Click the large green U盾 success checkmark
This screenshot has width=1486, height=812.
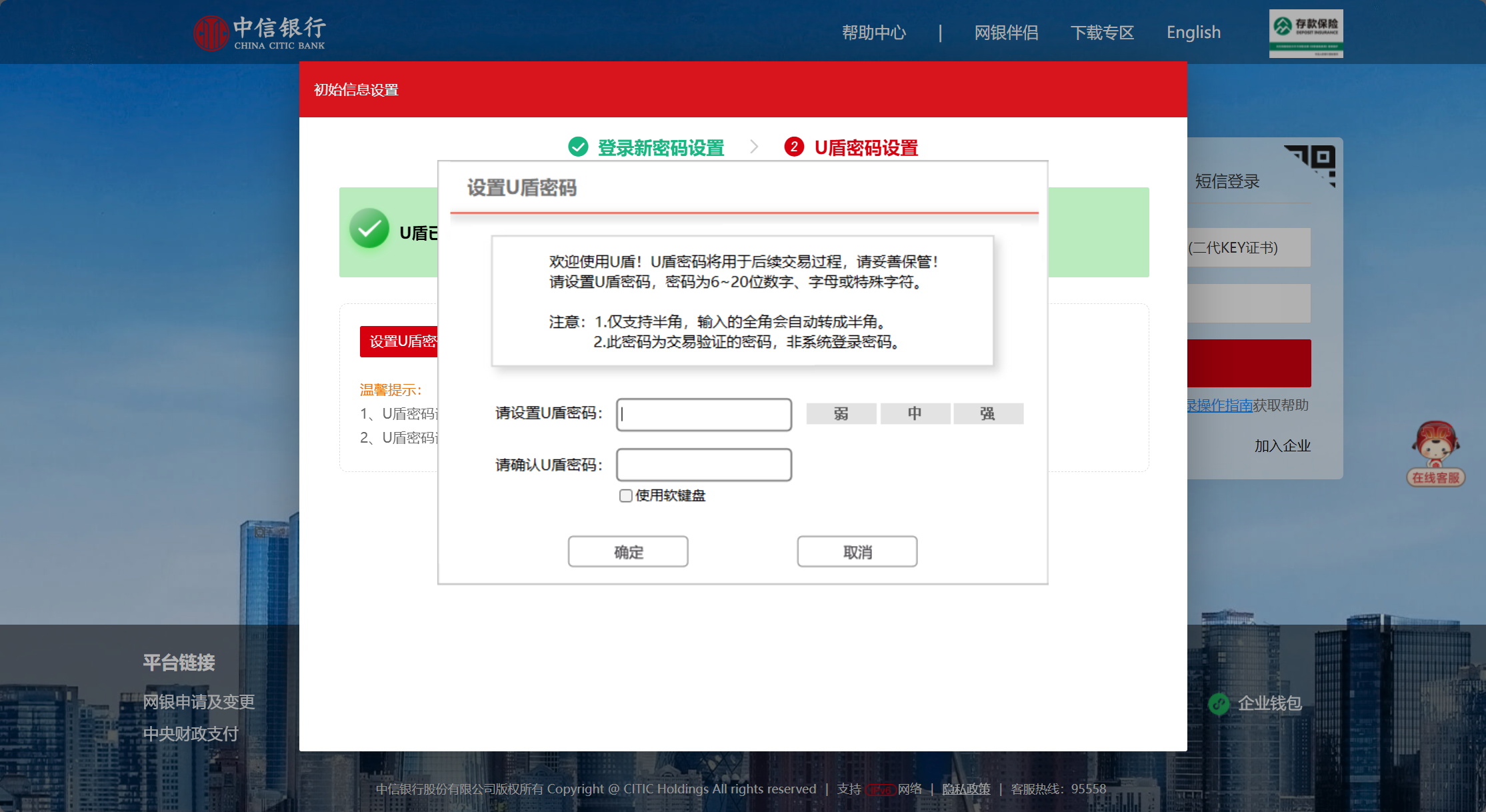[369, 229]
